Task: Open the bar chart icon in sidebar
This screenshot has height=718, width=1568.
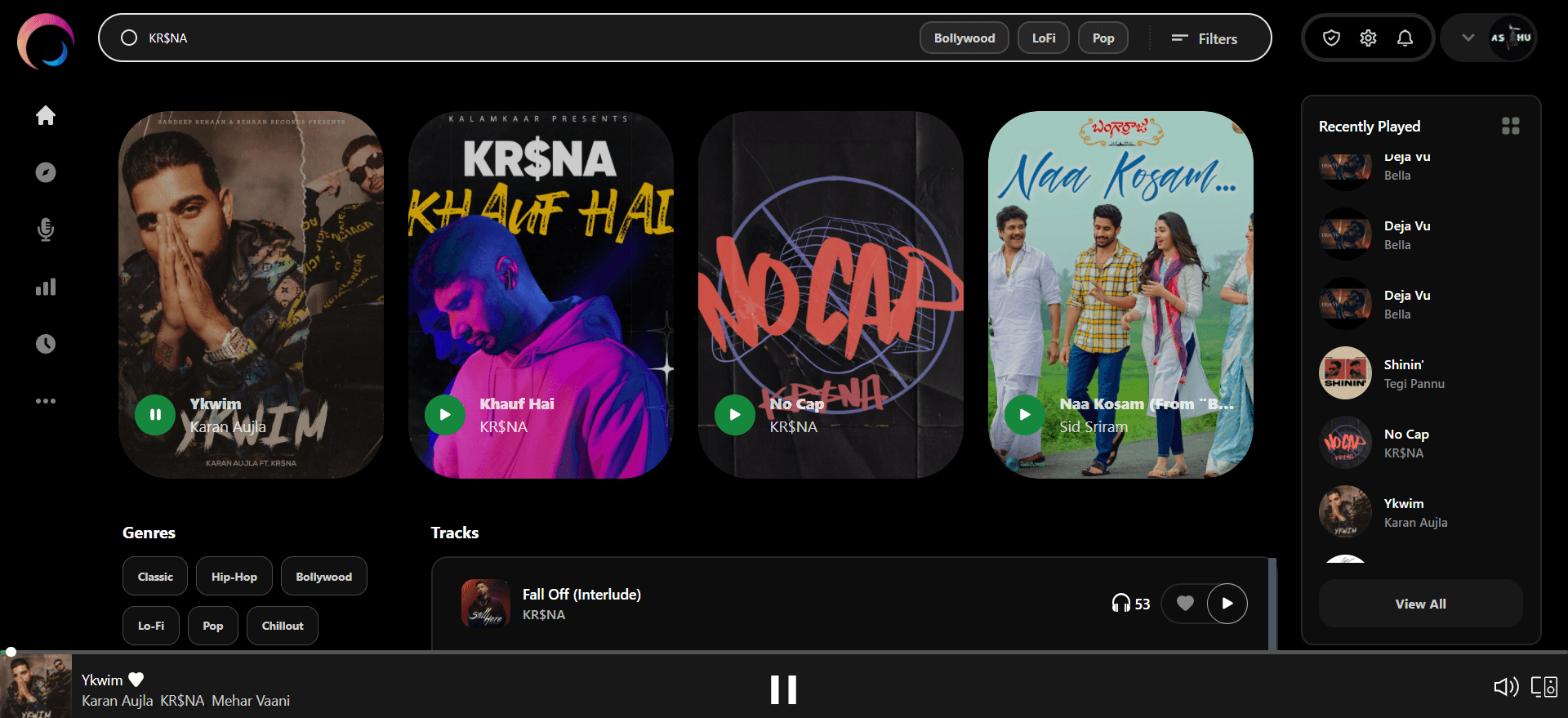Action: pyautogui.click(x=46, y=287)
